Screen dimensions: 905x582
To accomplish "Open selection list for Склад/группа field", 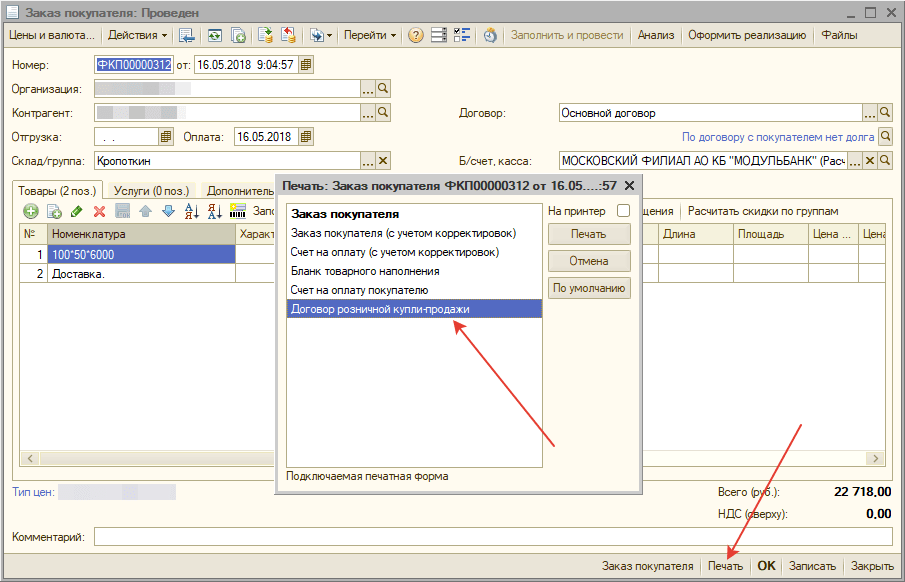I will pyautogui.click(x=367, y=160).
